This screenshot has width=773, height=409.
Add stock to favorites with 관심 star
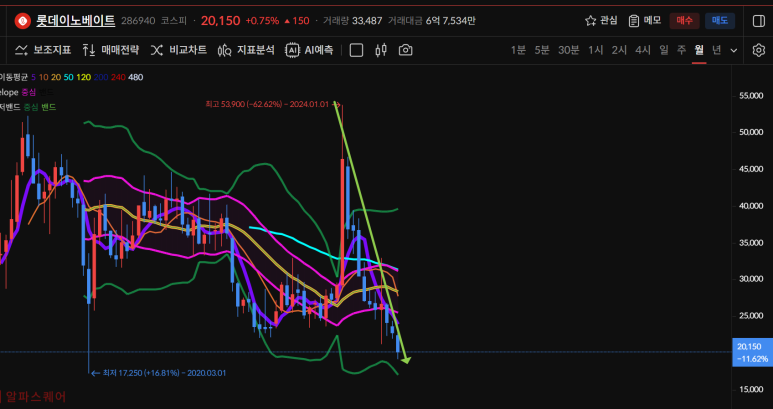click(x=601, y=21)
